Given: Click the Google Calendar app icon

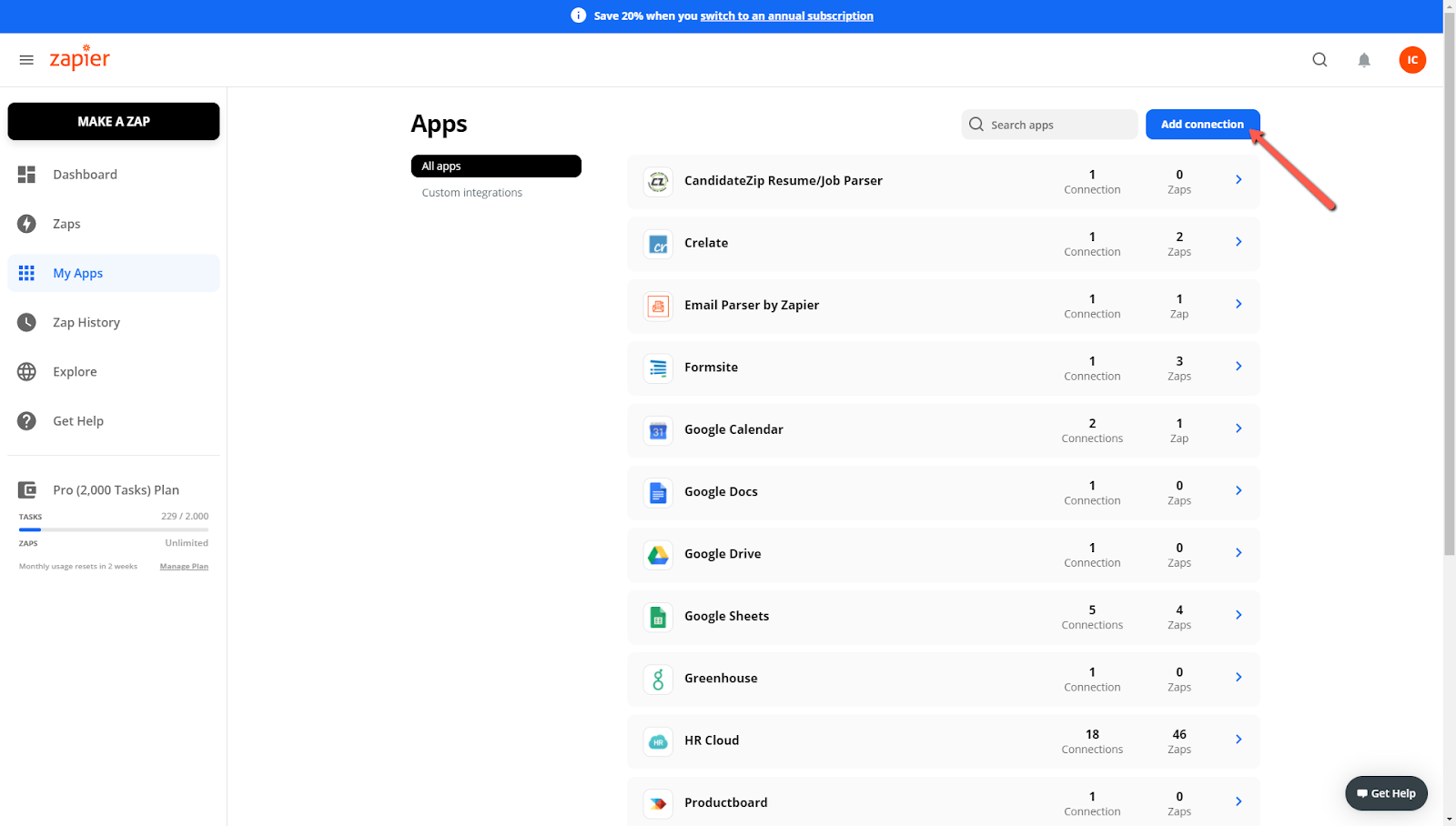Looking at the screenshot, I should point(658,430).
